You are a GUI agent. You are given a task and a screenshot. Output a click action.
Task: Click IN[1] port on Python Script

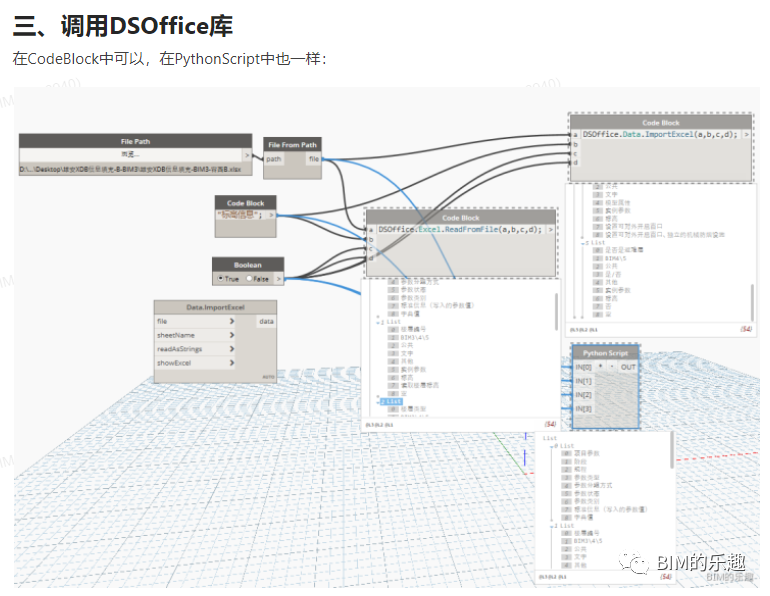coord(583,381)
